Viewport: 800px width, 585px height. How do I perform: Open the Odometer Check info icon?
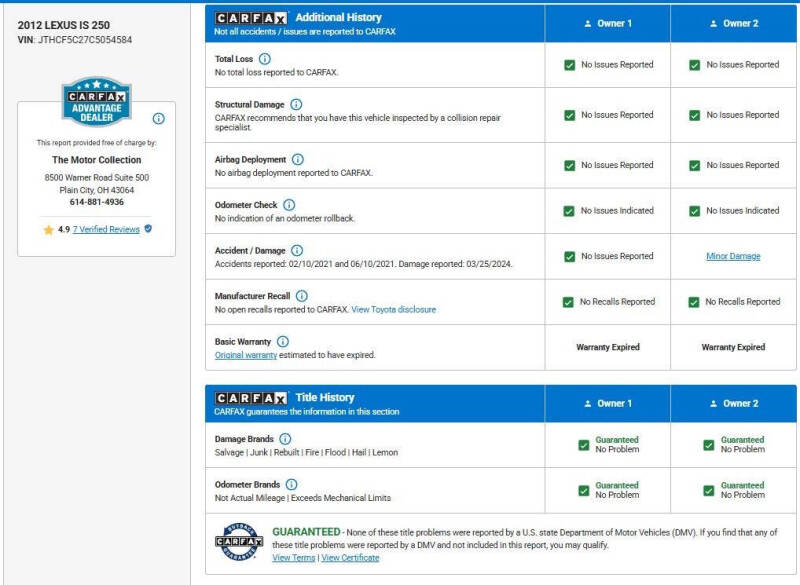[x=289, y=205]
